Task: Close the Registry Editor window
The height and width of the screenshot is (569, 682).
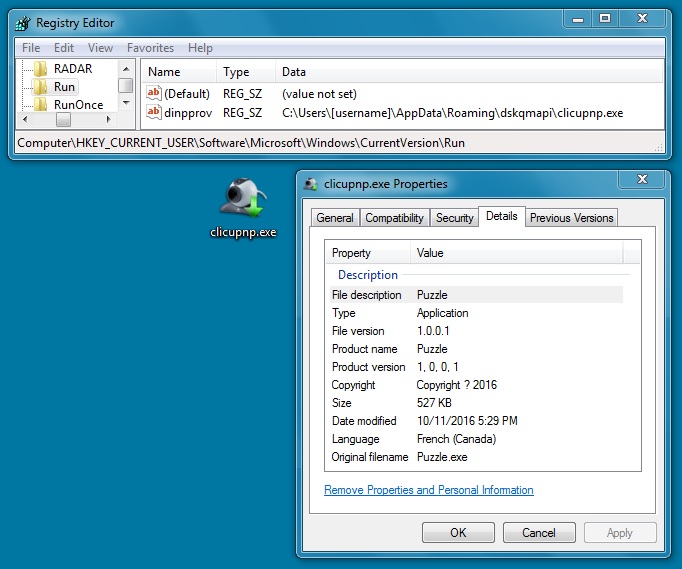Action: (x=642, y=19)
